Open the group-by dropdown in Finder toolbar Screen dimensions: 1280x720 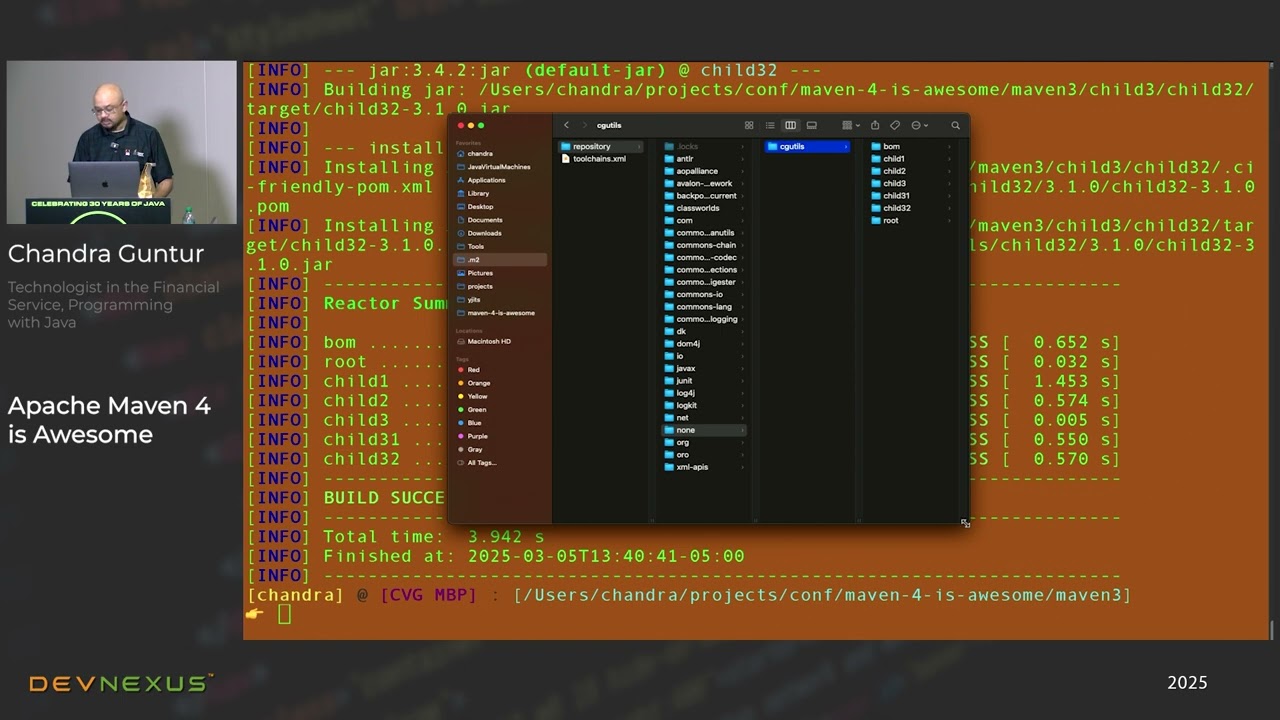tap(851, 125)
